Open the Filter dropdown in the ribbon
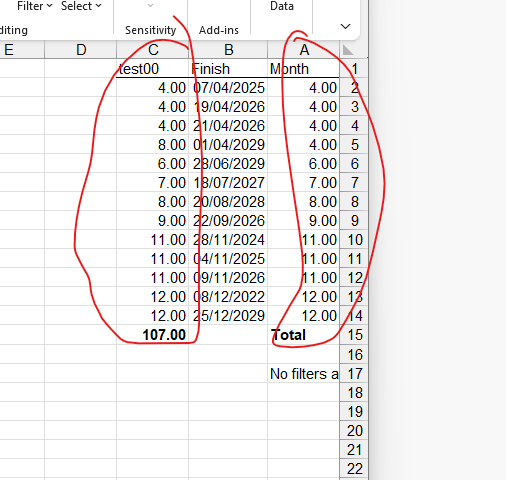The width and height of the screenshot is (506, 480). coord(35,6)
